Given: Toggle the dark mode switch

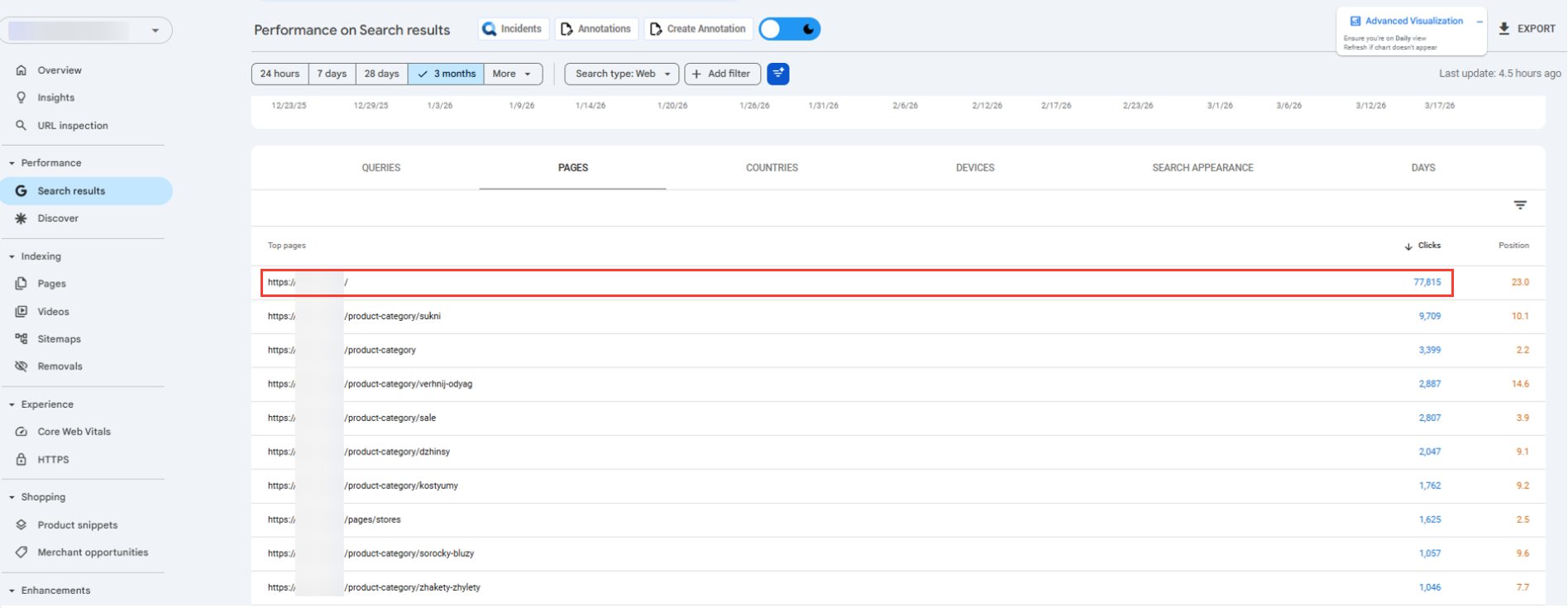Looking at the screenshot, I should pyautogui.click(x=790, y=30).
